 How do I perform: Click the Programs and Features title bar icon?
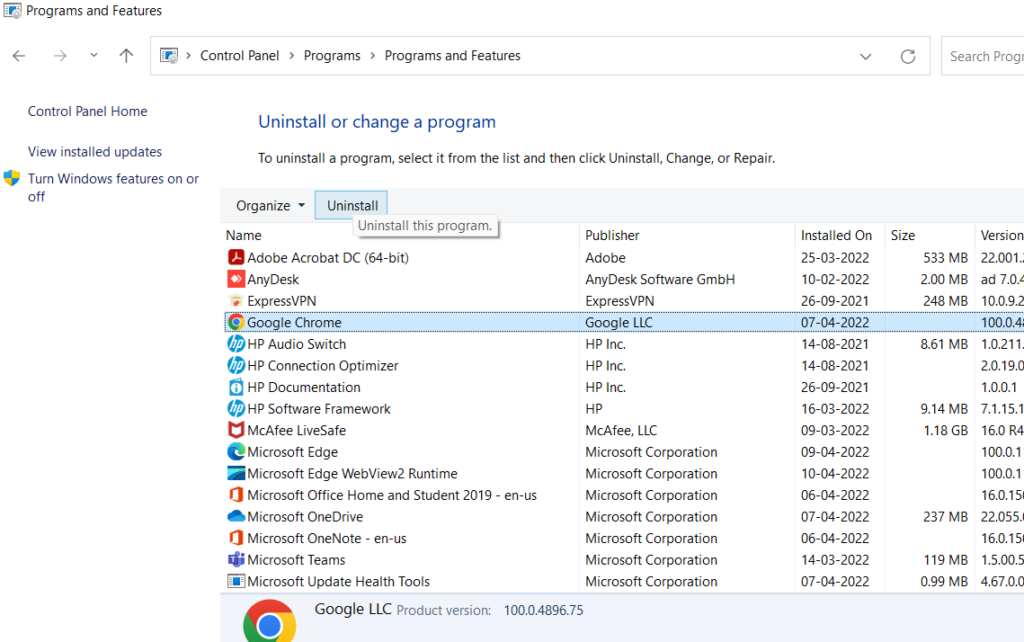[12, 10]
